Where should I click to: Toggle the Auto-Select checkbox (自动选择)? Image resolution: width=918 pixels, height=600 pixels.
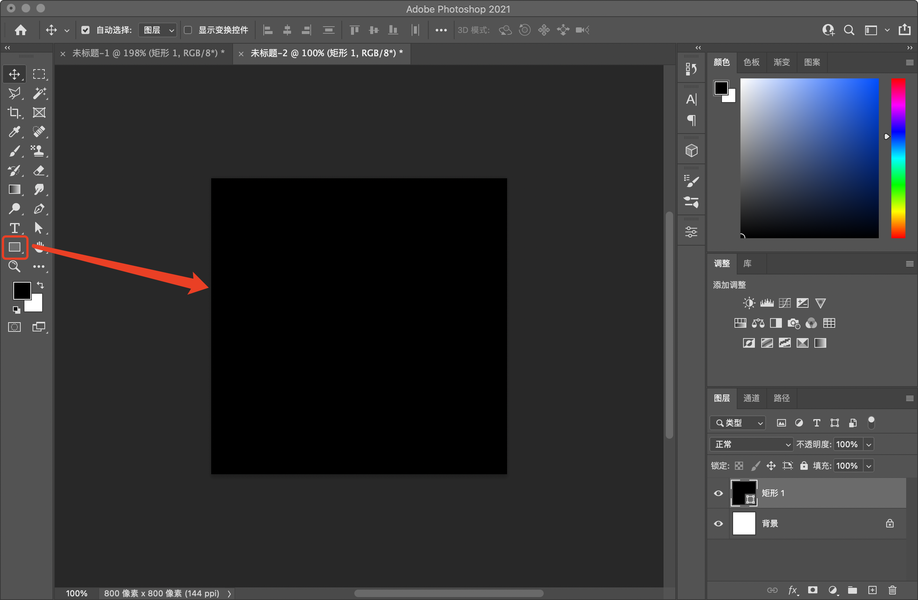[x=85, y=30]
